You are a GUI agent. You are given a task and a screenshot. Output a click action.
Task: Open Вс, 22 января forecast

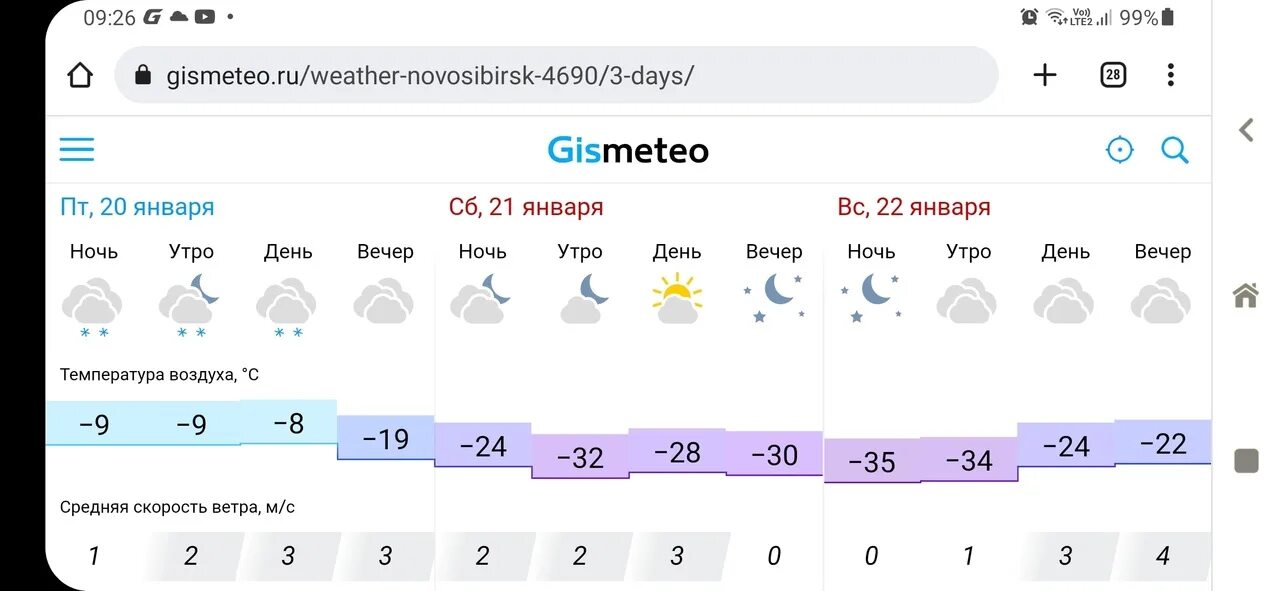914,207
